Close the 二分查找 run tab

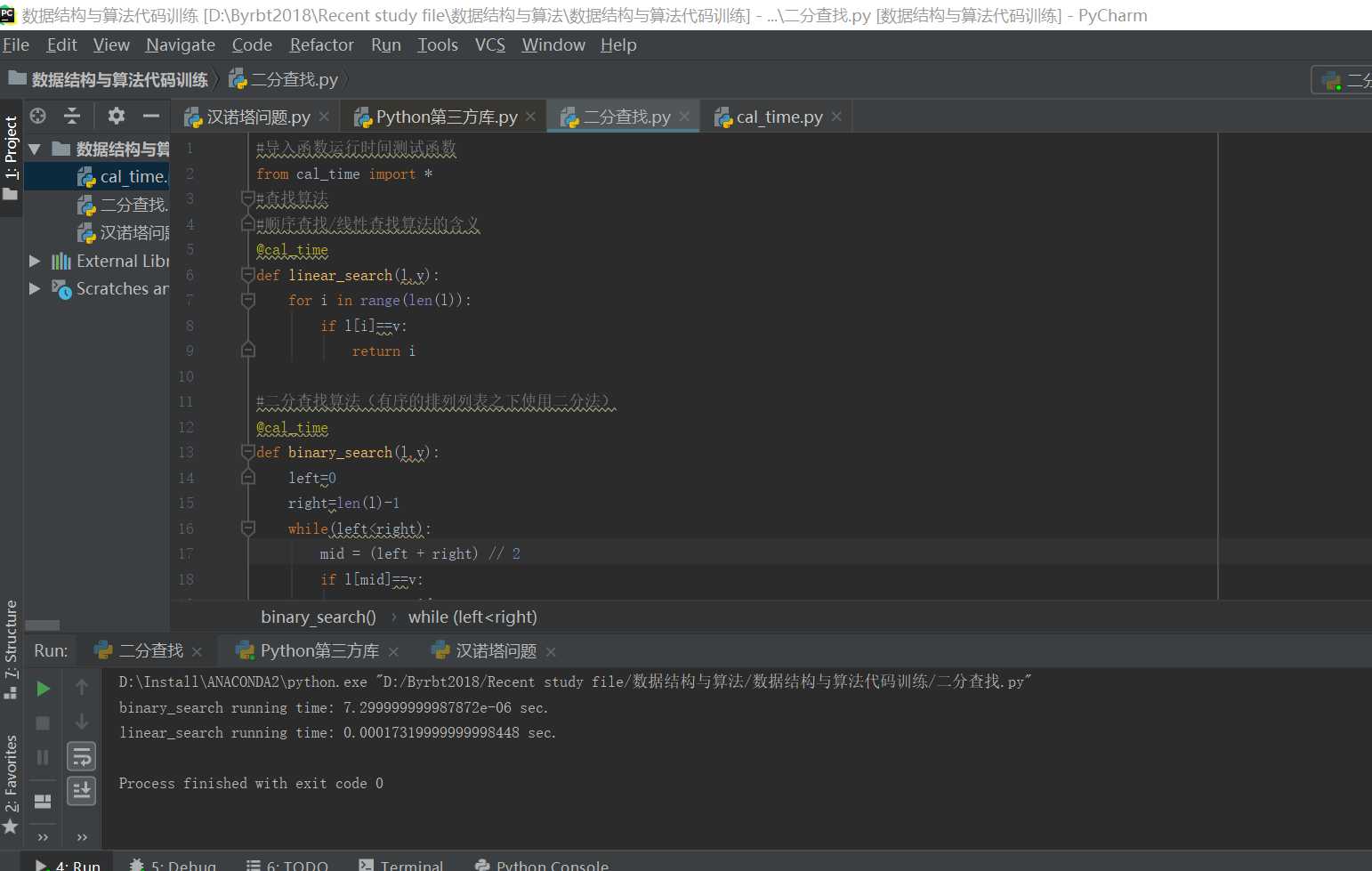(197, 651)
